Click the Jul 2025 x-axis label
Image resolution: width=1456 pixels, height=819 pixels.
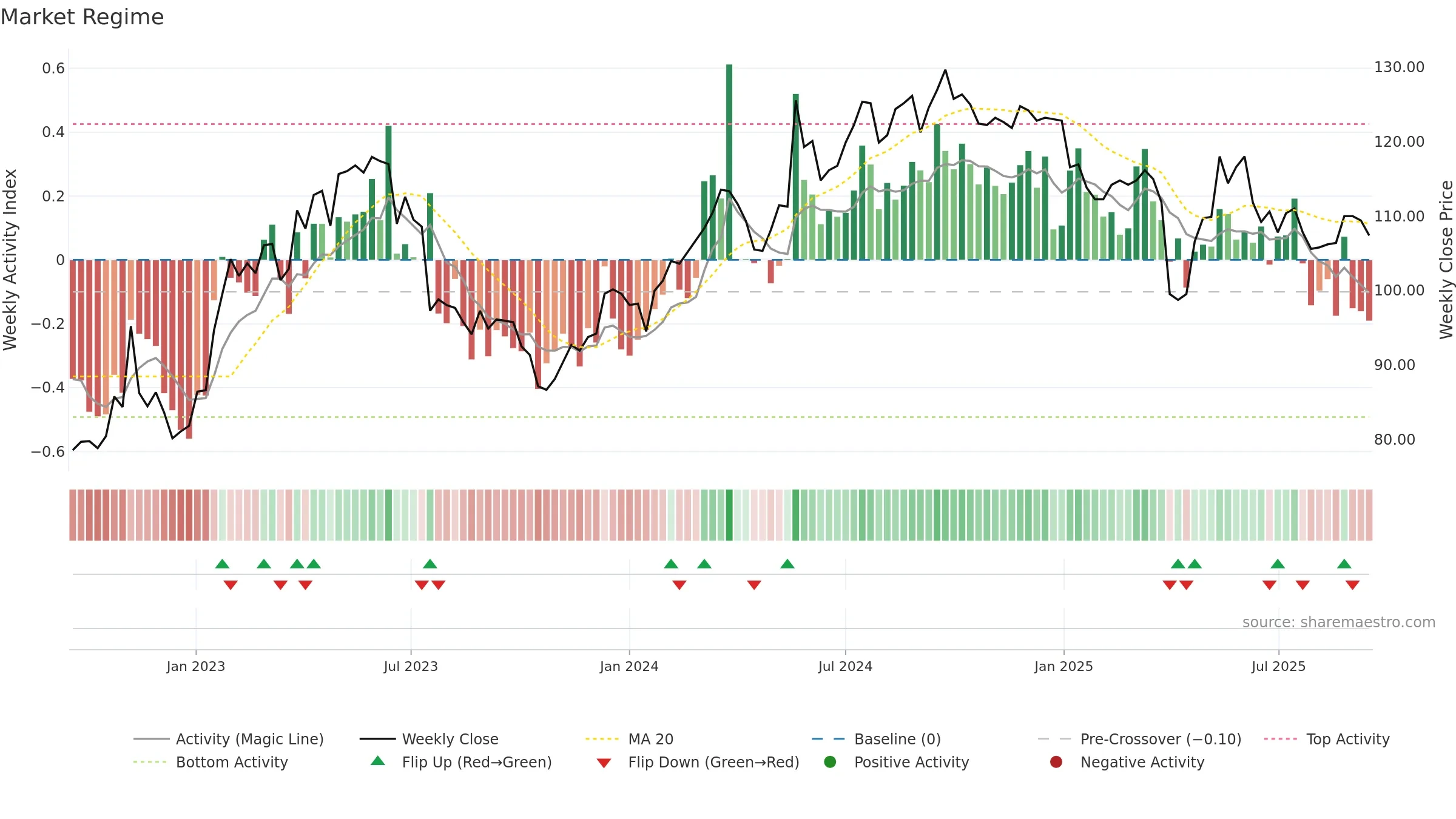[1278, 666]
